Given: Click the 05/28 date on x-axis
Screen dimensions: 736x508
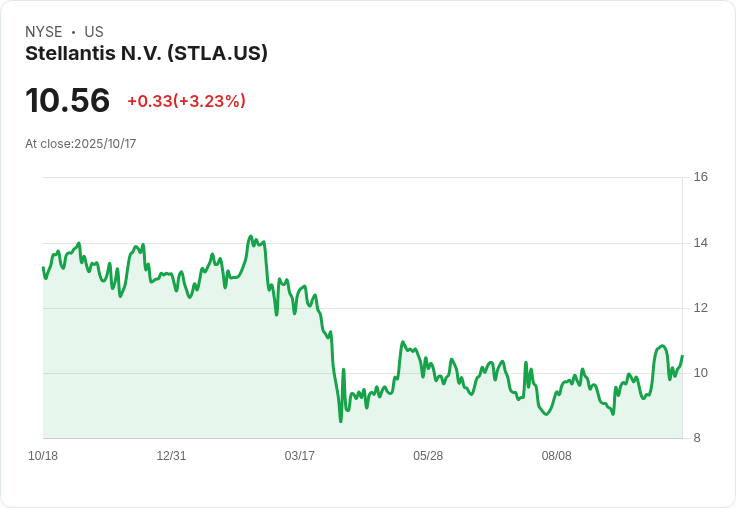Looking at the screenshot, I should [428, 456].
